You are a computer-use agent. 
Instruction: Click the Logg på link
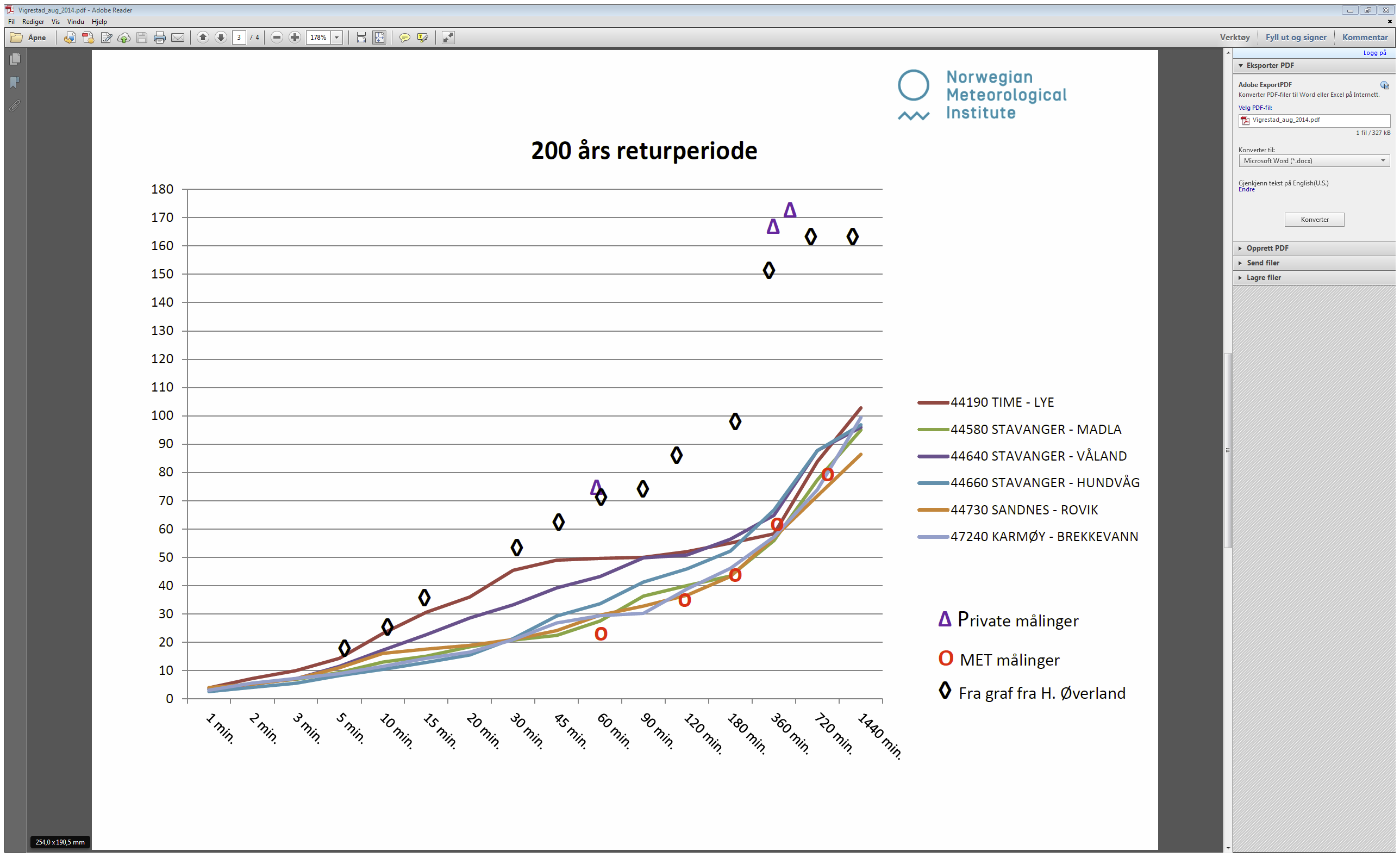(1374, 53)
